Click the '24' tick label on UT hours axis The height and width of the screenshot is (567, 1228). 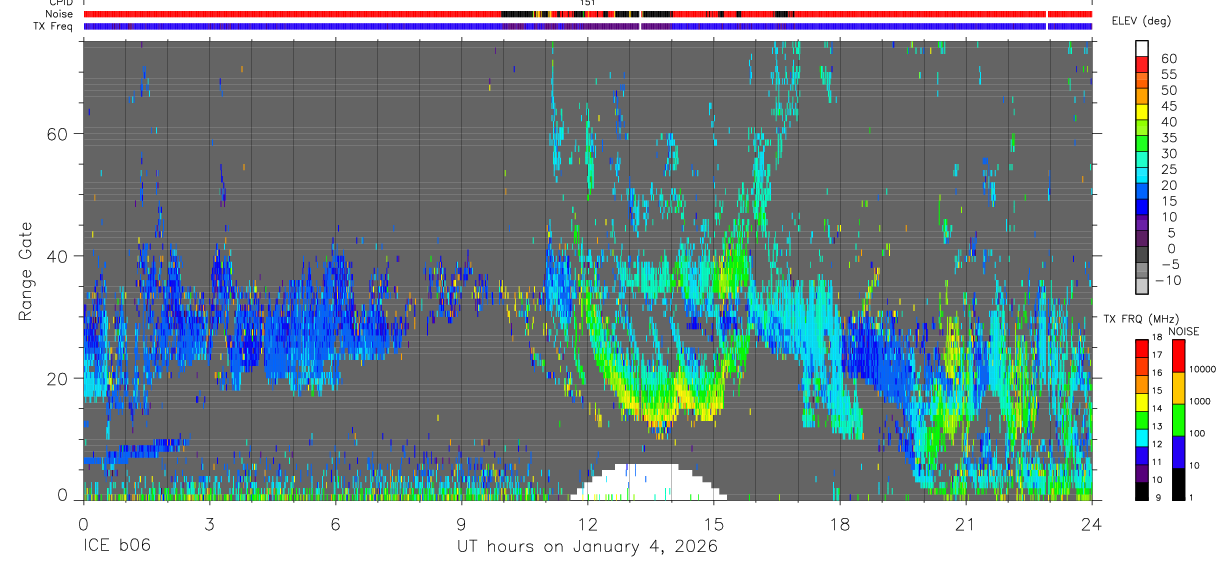(x=1092, y=523)
